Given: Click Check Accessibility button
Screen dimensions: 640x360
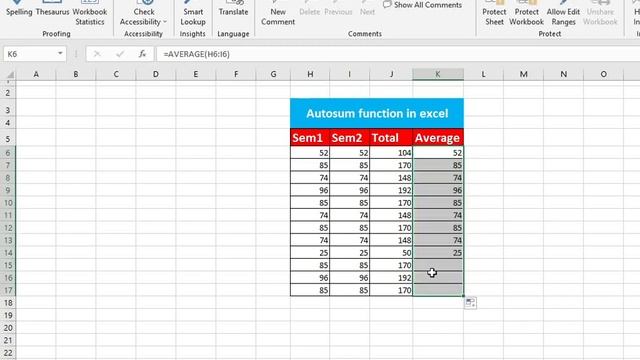Looking at the screenshot, I should [144, 13].
